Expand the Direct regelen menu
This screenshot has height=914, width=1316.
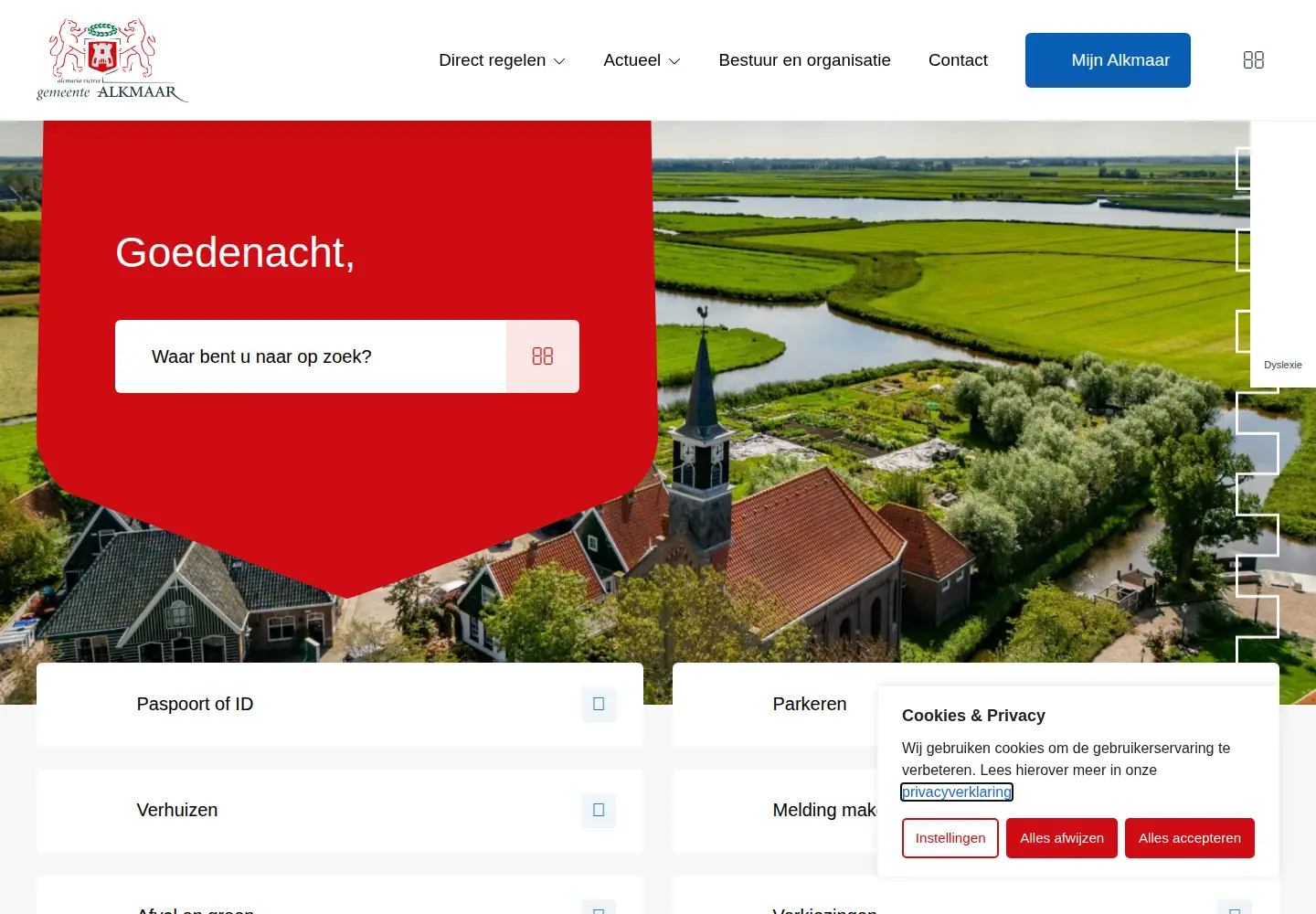(502, 60)
